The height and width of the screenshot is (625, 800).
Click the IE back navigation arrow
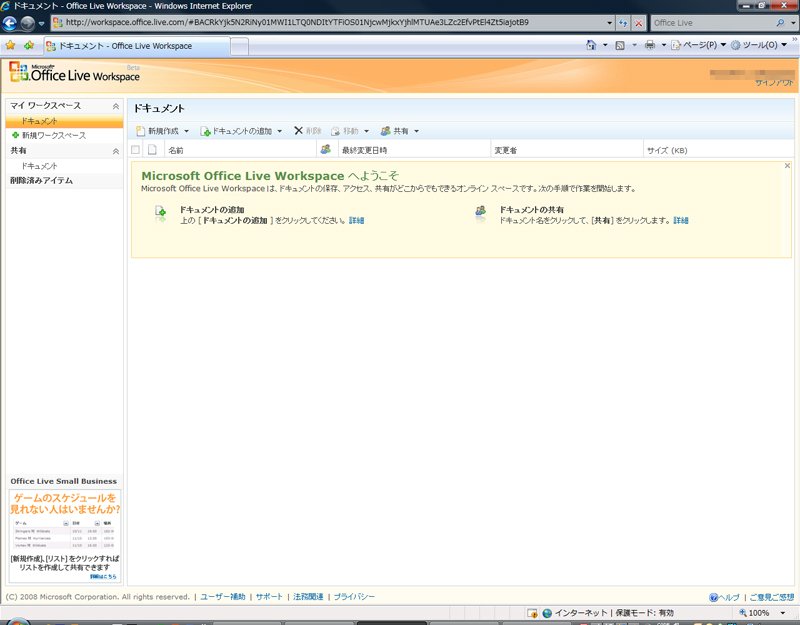tap(10, 23)
